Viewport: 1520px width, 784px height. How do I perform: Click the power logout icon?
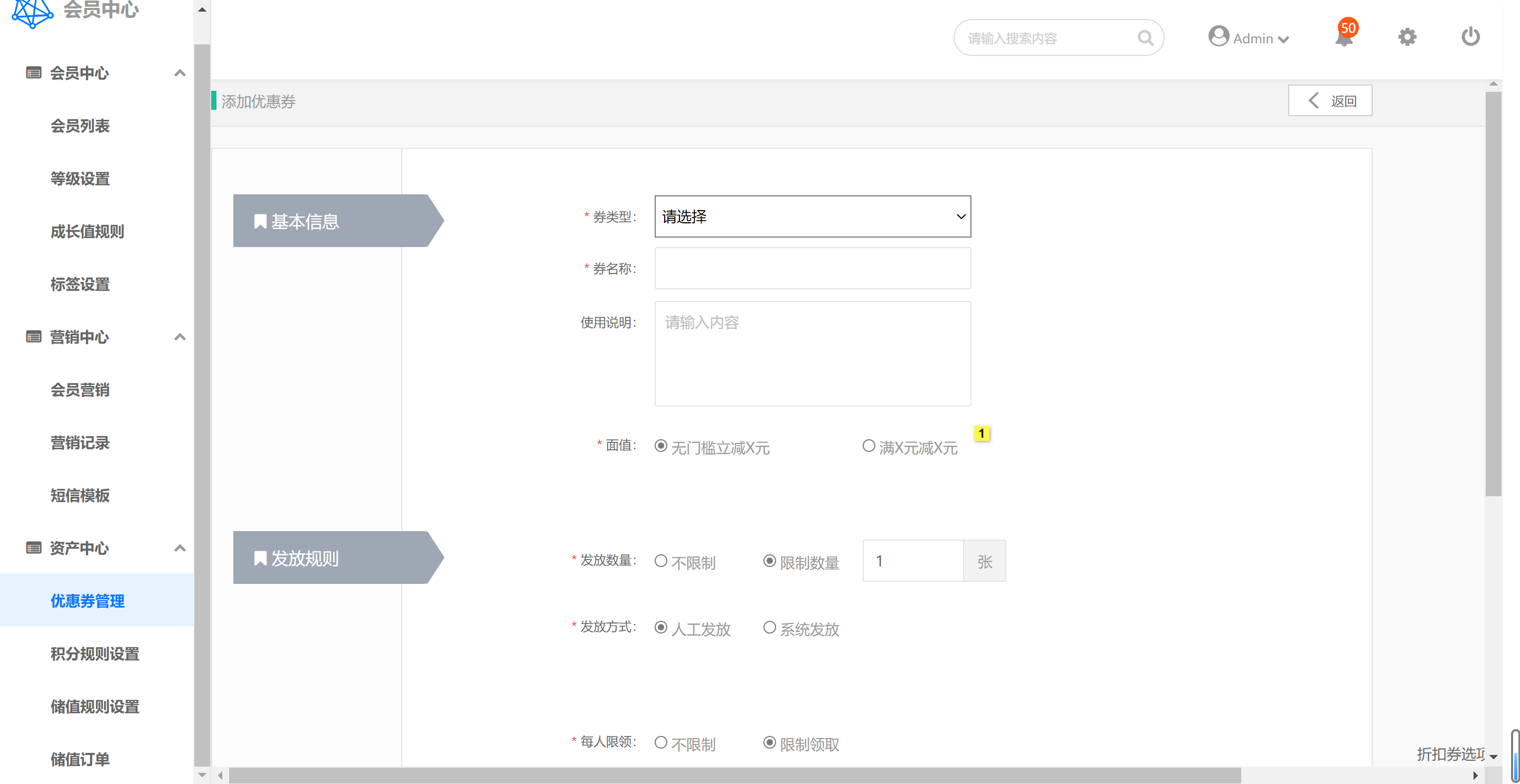1470,36
